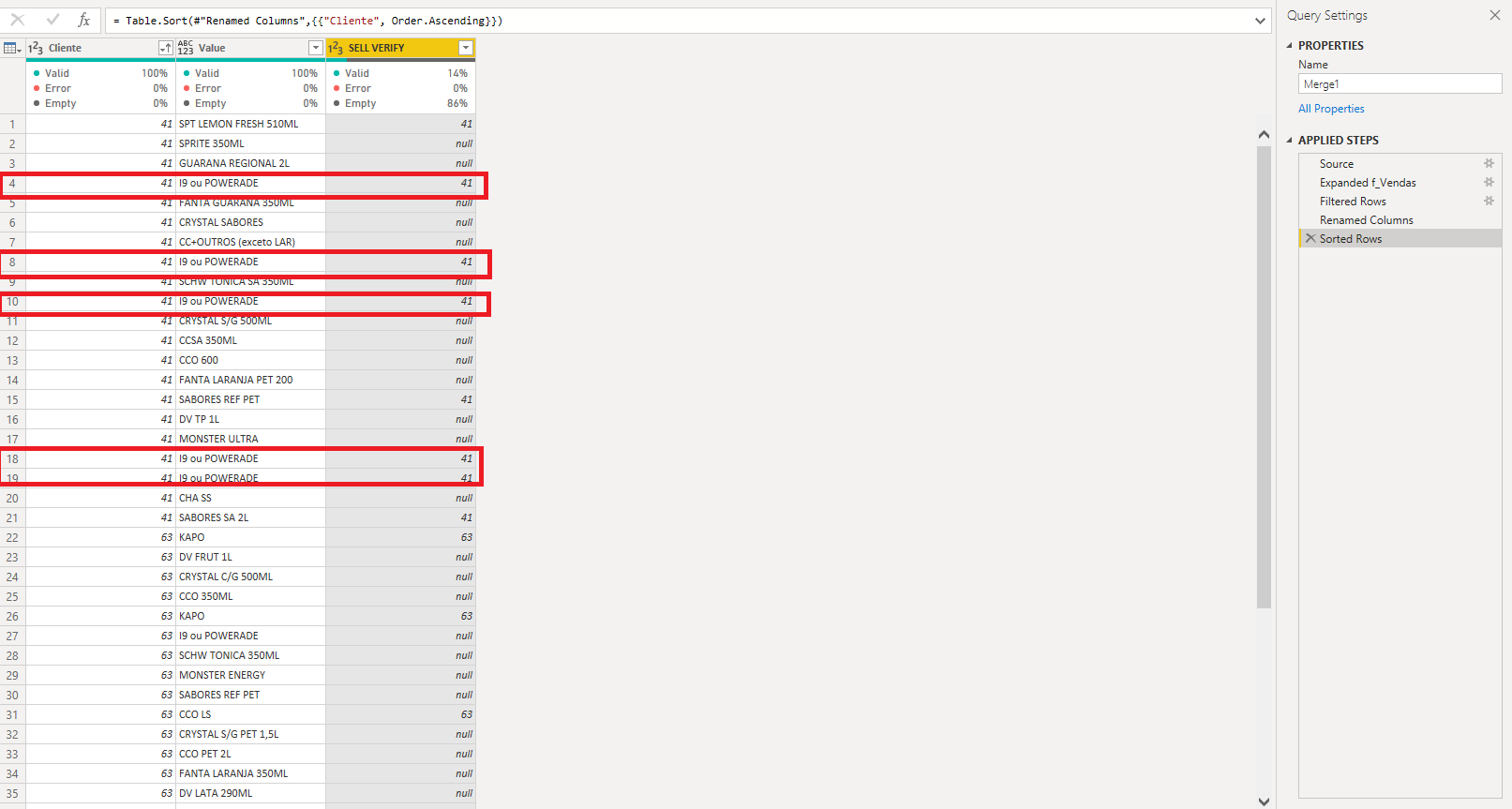Click the fx function icon
This screenshot has width=1512, height=809.
pyautogui.click(x=83, y=20)
